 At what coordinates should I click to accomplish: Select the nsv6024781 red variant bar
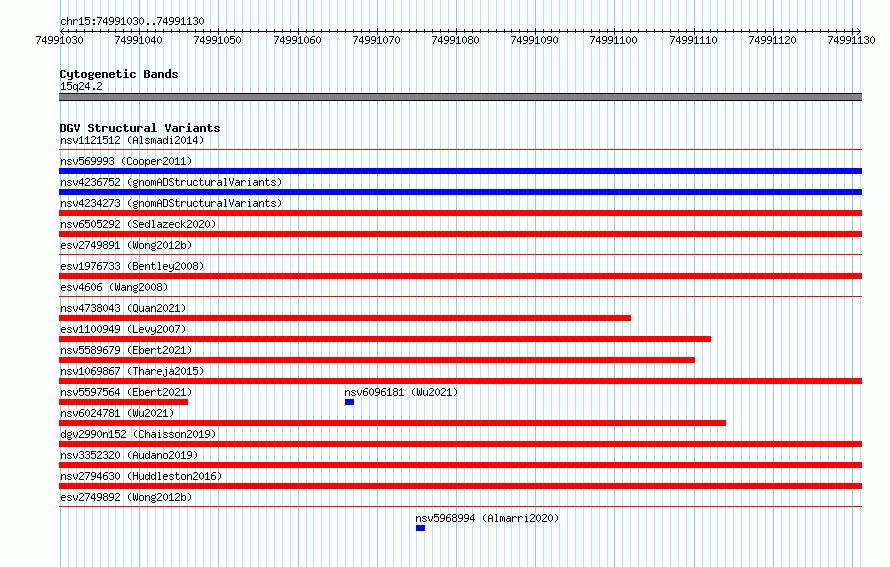(392, 423)
